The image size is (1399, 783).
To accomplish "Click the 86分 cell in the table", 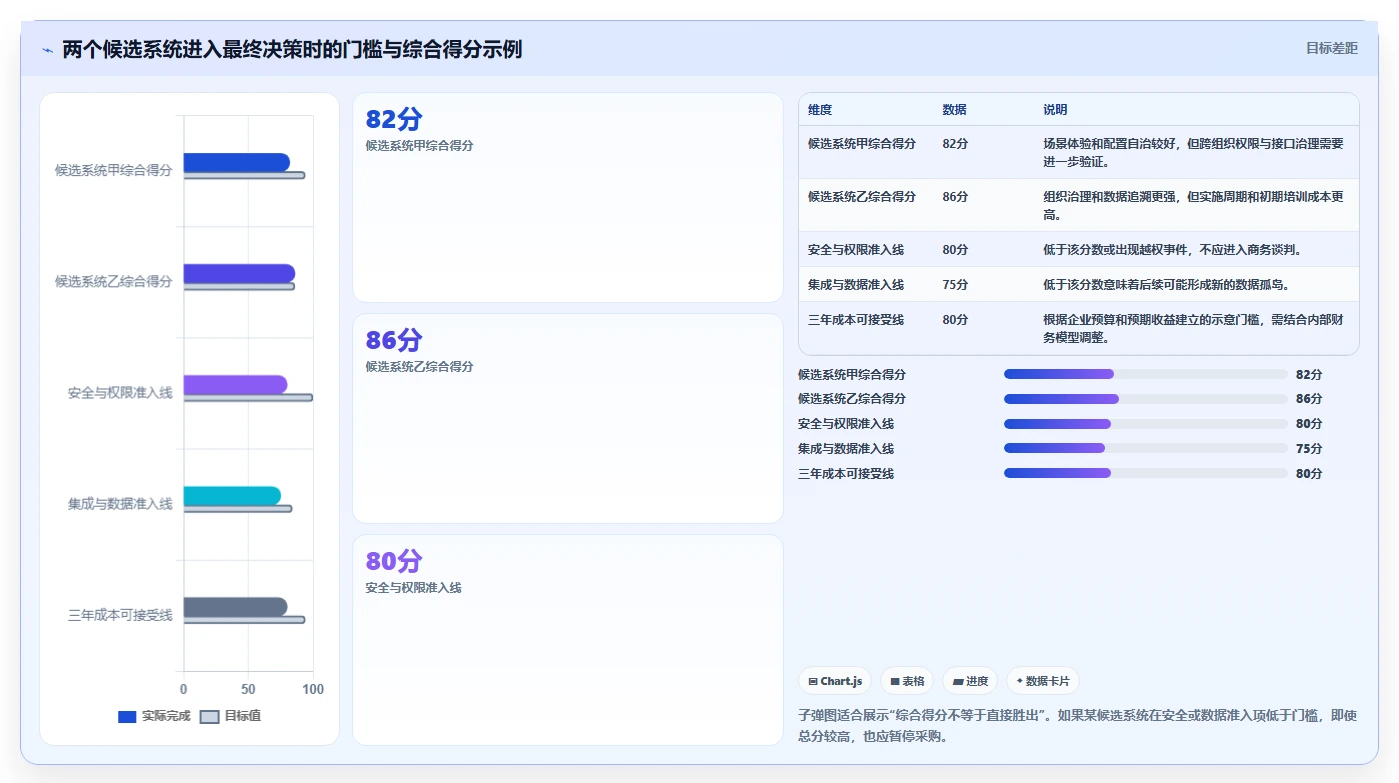I will click(955, 197).
